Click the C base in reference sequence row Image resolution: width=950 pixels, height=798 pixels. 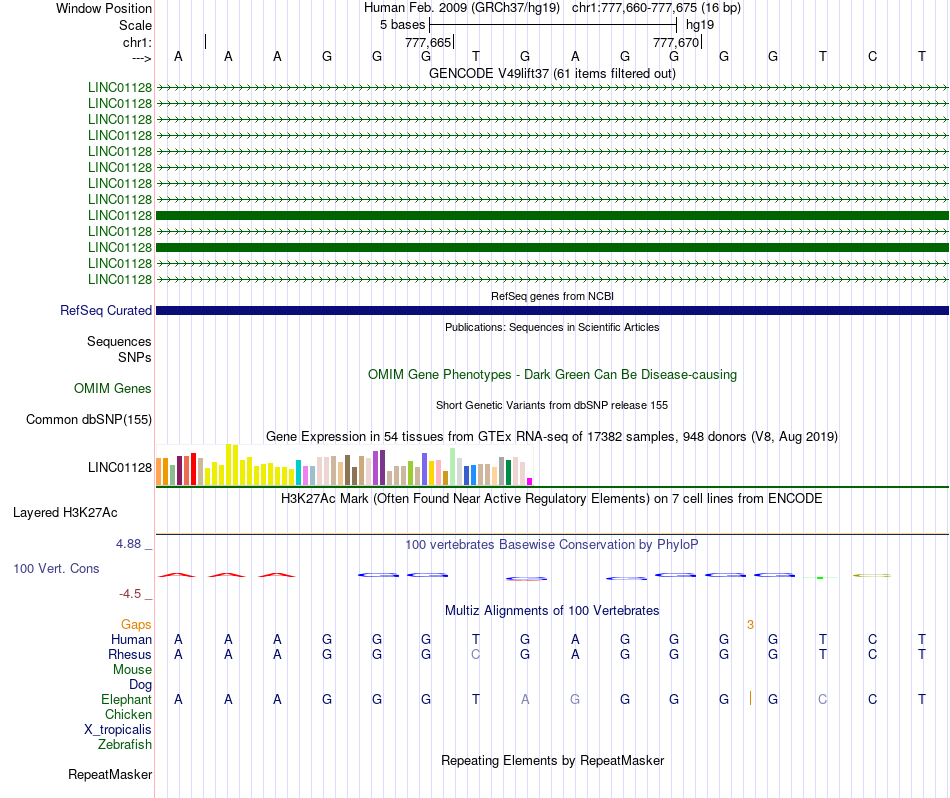coord(872,56)
